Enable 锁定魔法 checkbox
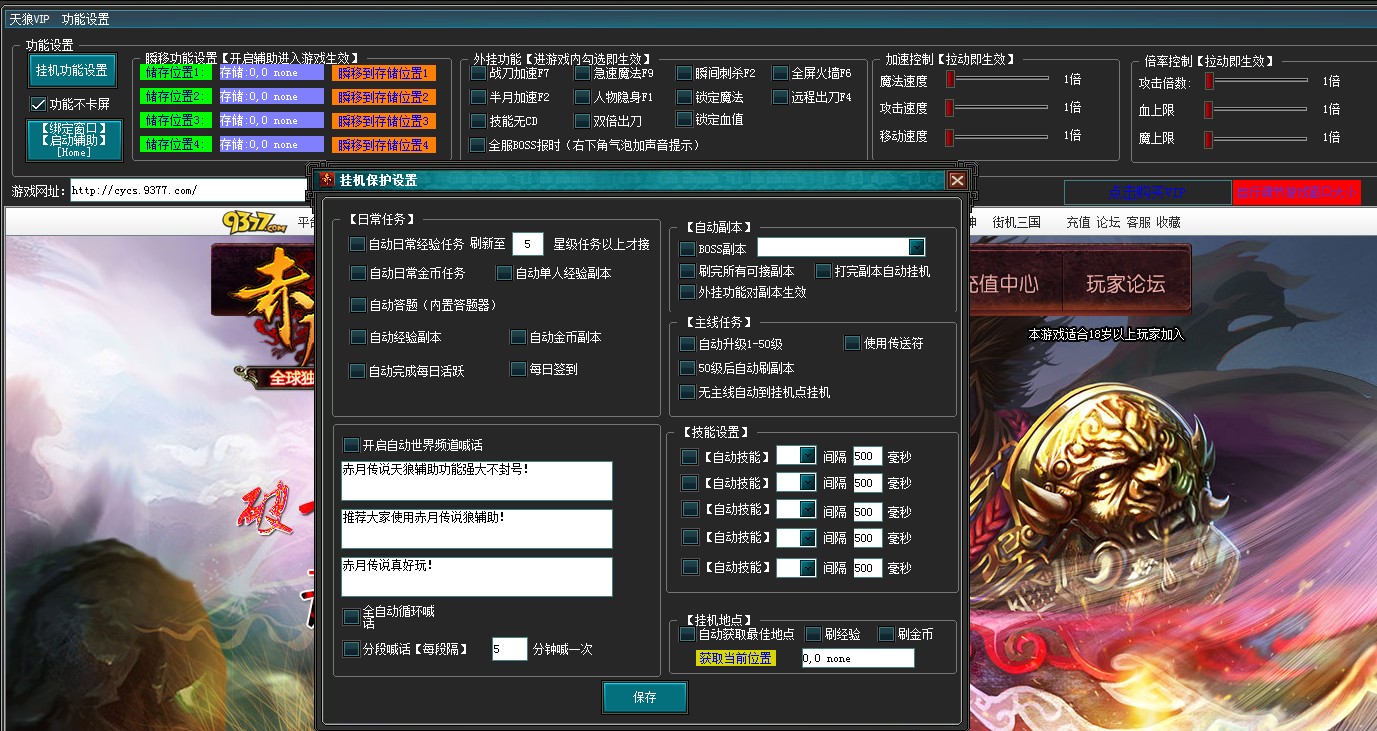Screen dimensions: 1377x731 pos(685,97)
